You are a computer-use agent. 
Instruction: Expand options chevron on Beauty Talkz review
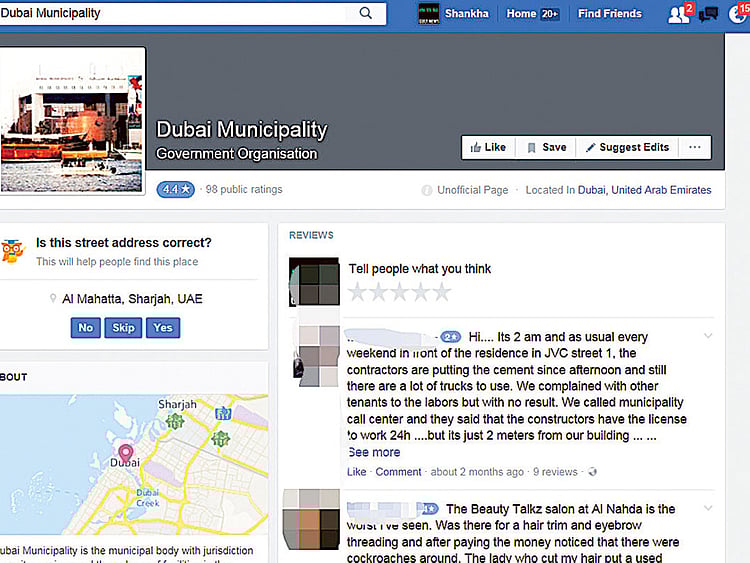pyautogui.click(x=708, y=508)
